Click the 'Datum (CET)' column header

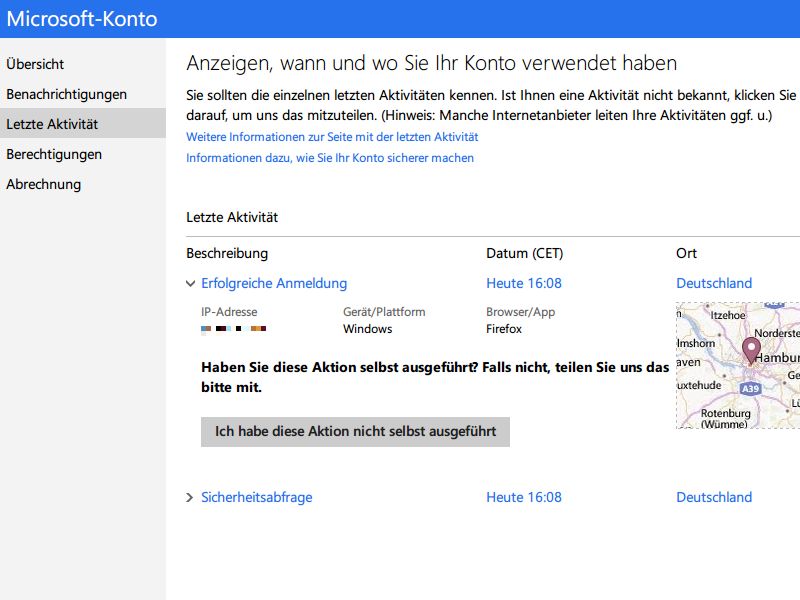click(x=524, y=254)
